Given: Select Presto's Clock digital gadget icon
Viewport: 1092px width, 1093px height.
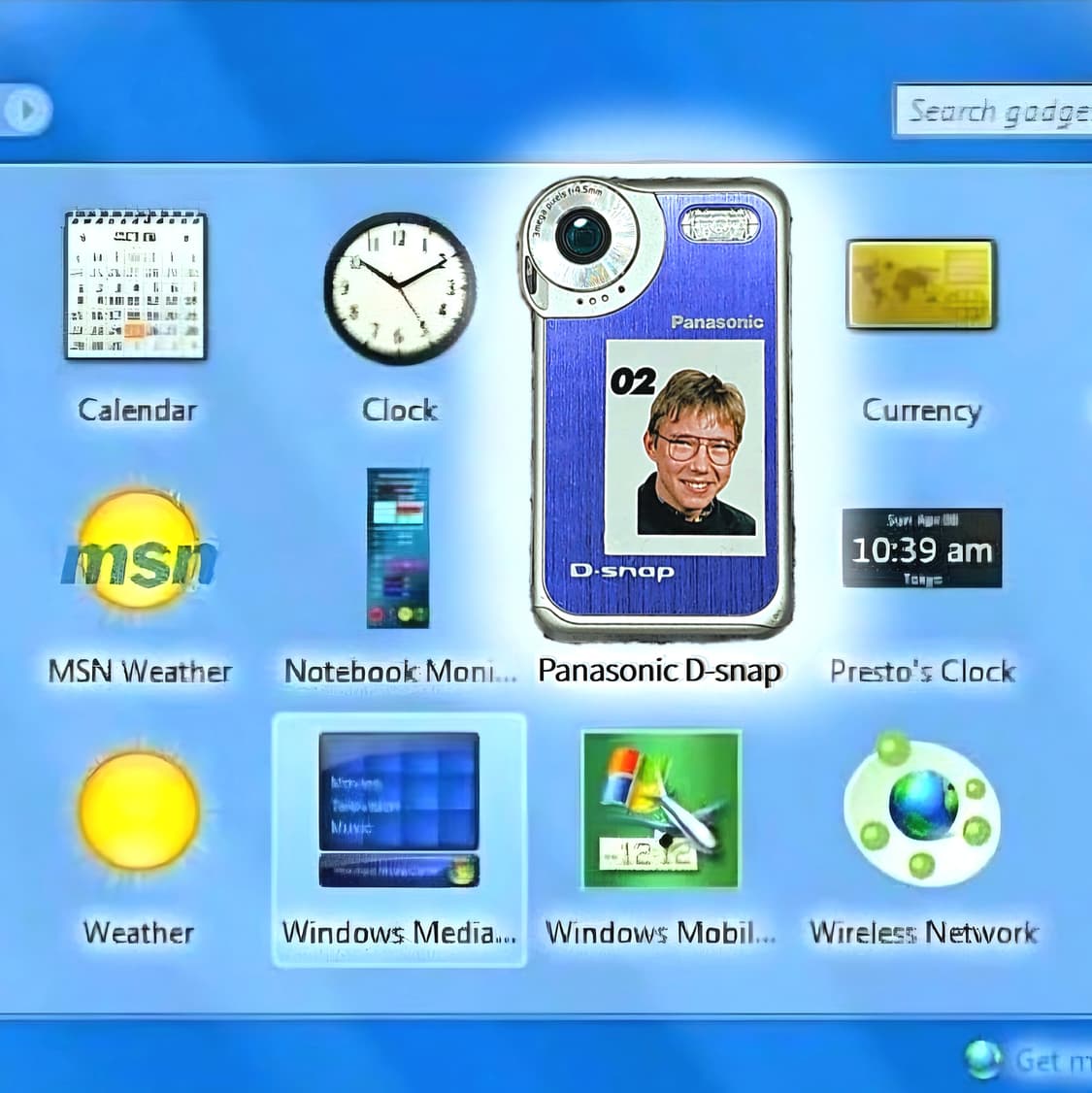Looking at the screenshot, I should pos(922,547).
